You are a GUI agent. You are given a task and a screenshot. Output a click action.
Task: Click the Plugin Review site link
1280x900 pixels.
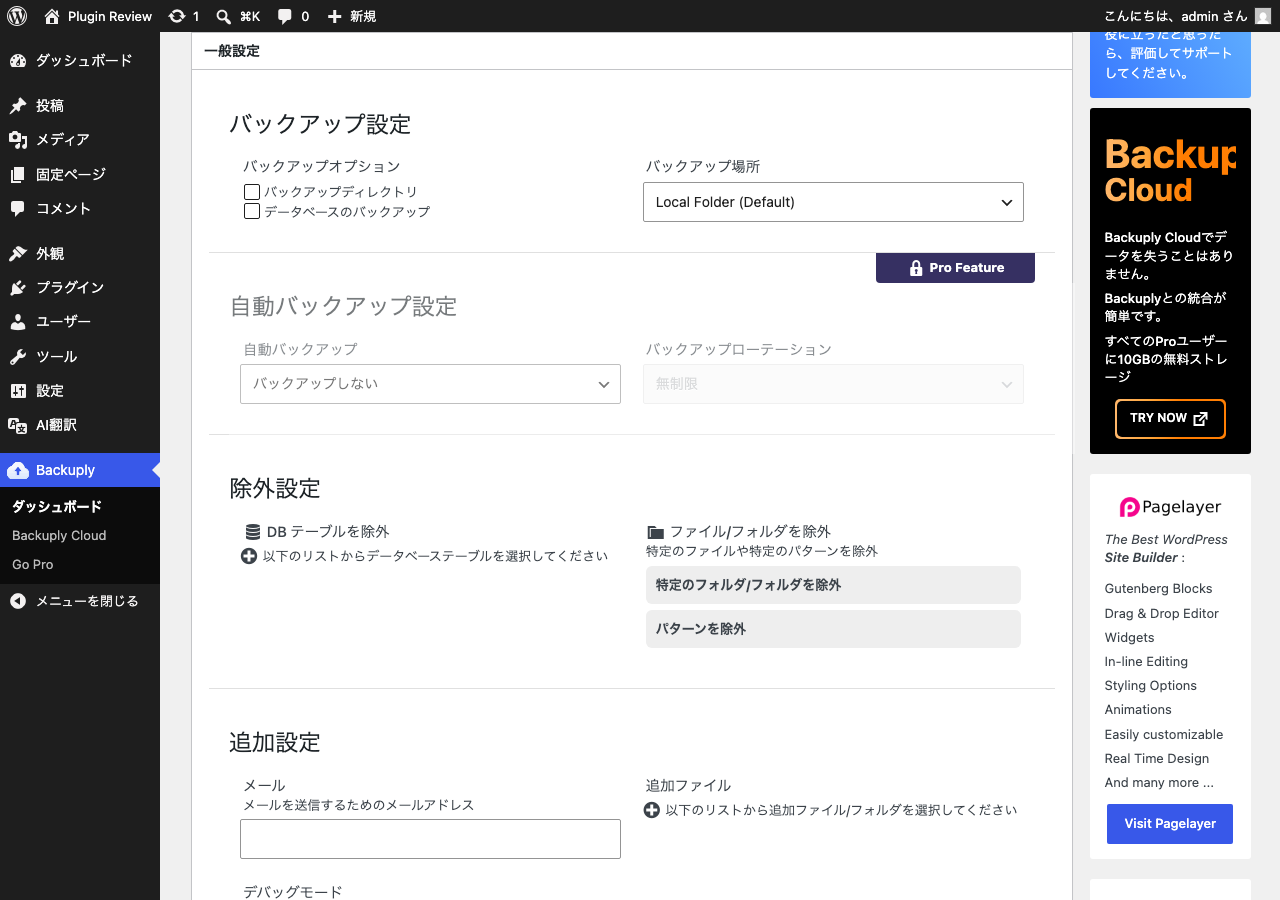pos(98,16)
